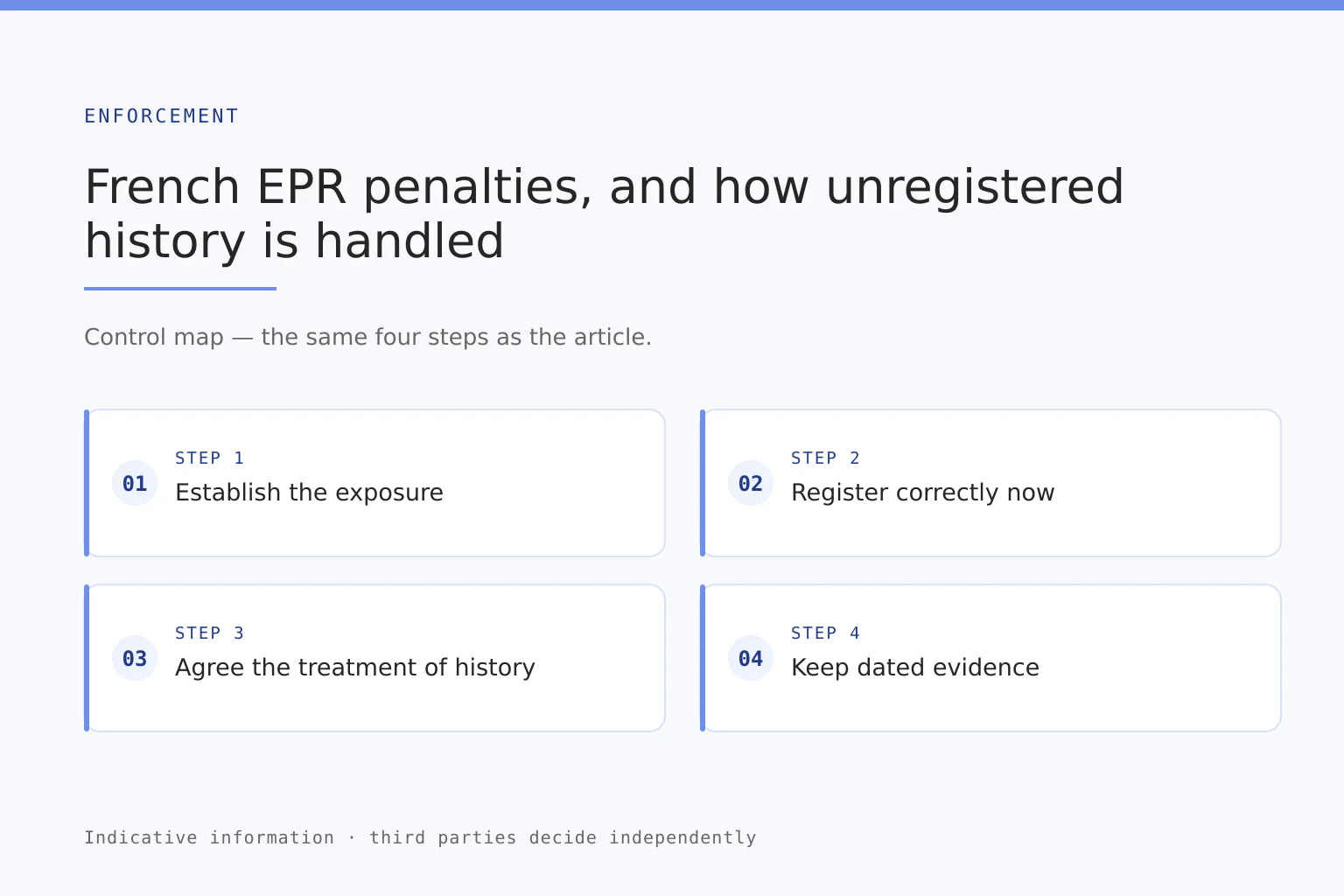Open the Establish the exposure card

click(x=374, y=483)
